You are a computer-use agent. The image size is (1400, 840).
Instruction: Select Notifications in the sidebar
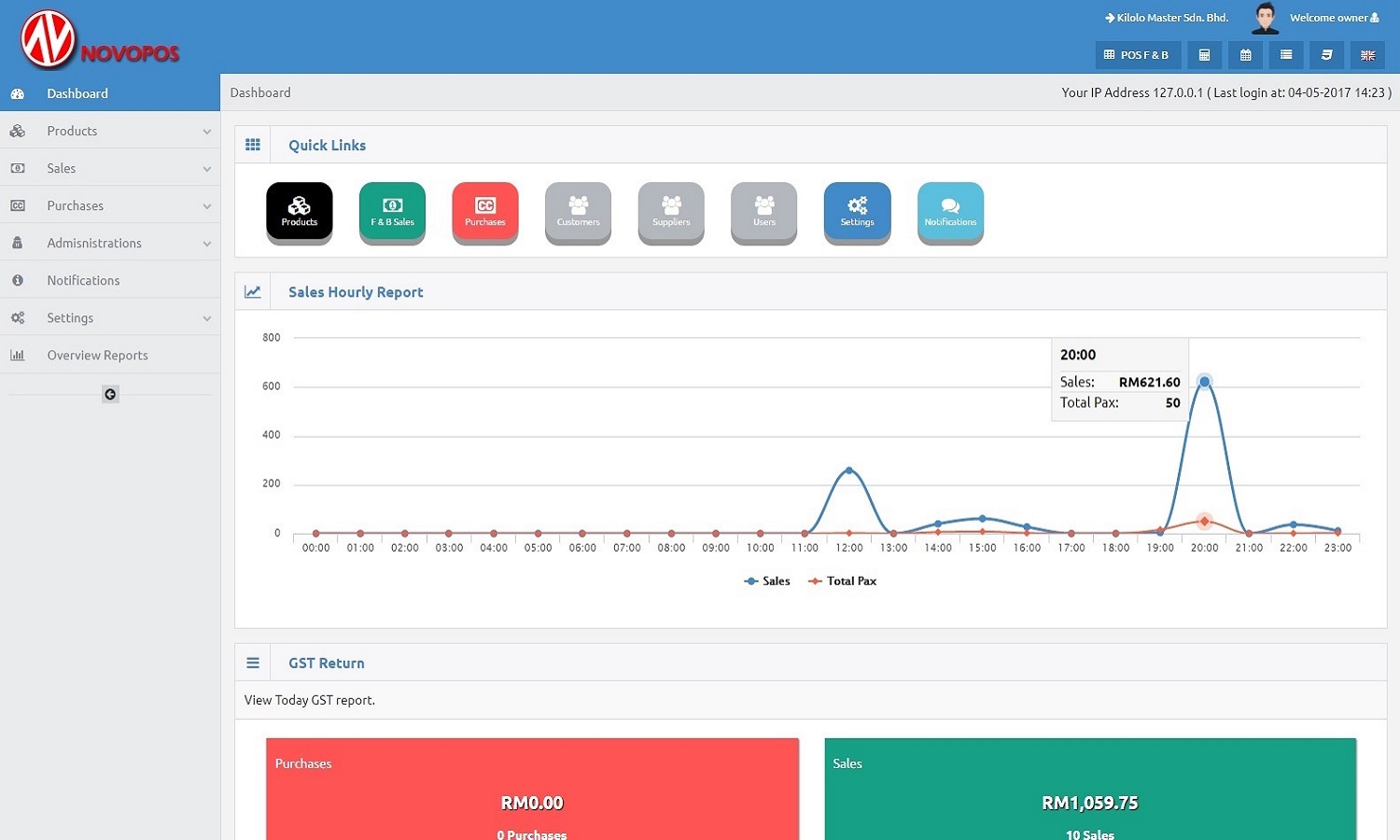83,280
